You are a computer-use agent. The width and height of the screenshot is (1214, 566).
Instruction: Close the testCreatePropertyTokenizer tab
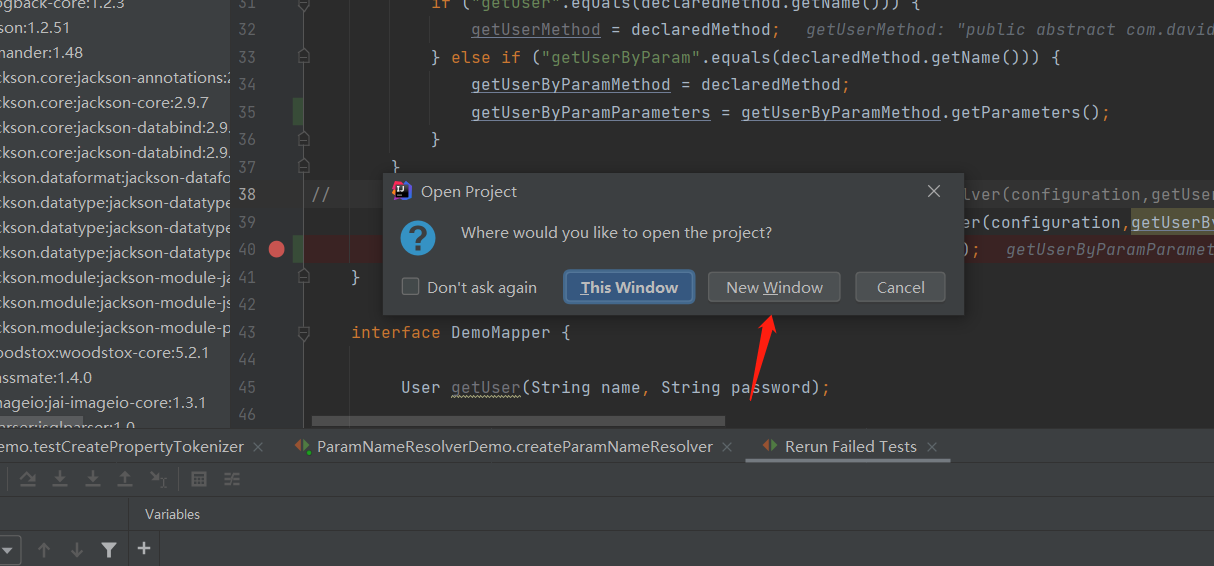tap(258, 447)
